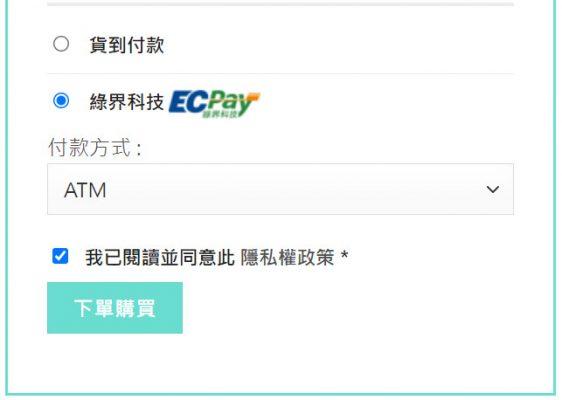Click the orange accent on the ECPay logo
The width and height of the screenshot is (562, 400).
253,96
